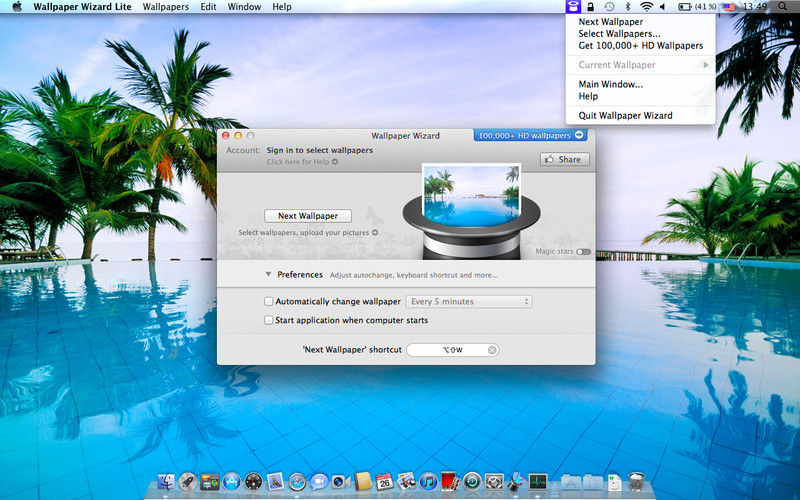The image size is (800, 500).
Task: Collapse the Preferences disclosure triangle
Action: 268,274
